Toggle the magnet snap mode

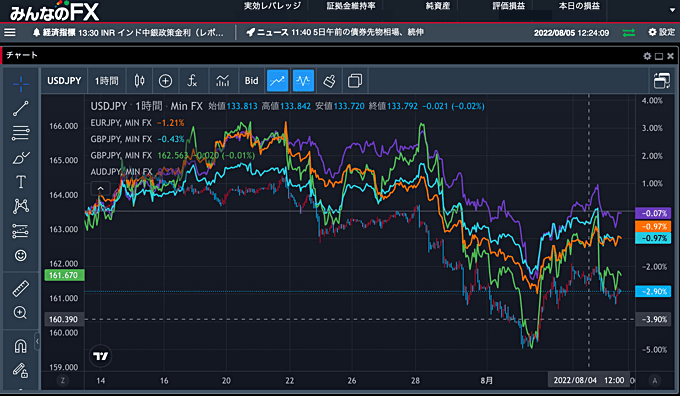point(20,346)
